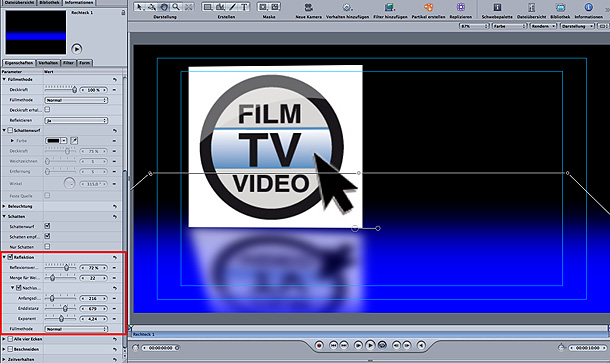Select the rectangle shape tool

pos(208,7)
